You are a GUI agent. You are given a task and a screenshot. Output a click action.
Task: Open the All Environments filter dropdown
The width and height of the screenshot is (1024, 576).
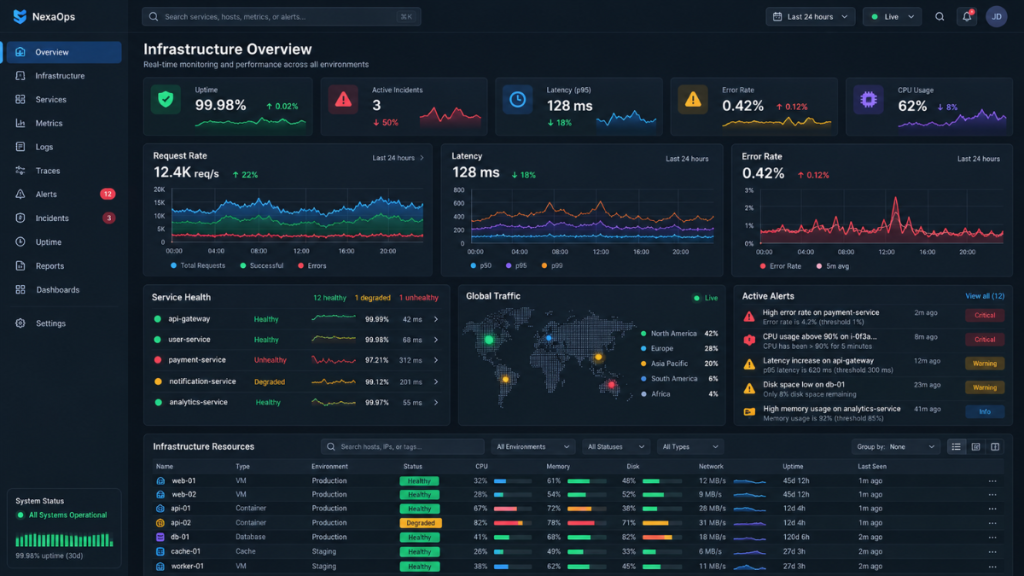click(x=533, y=447)
